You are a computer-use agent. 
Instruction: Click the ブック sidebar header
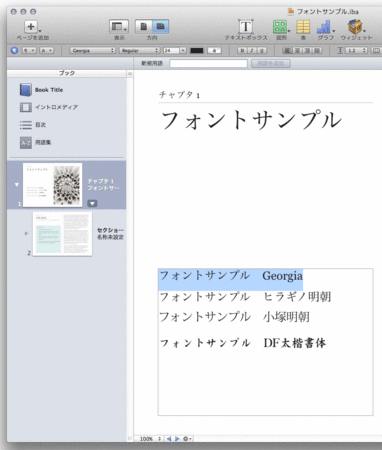point(67,73)
